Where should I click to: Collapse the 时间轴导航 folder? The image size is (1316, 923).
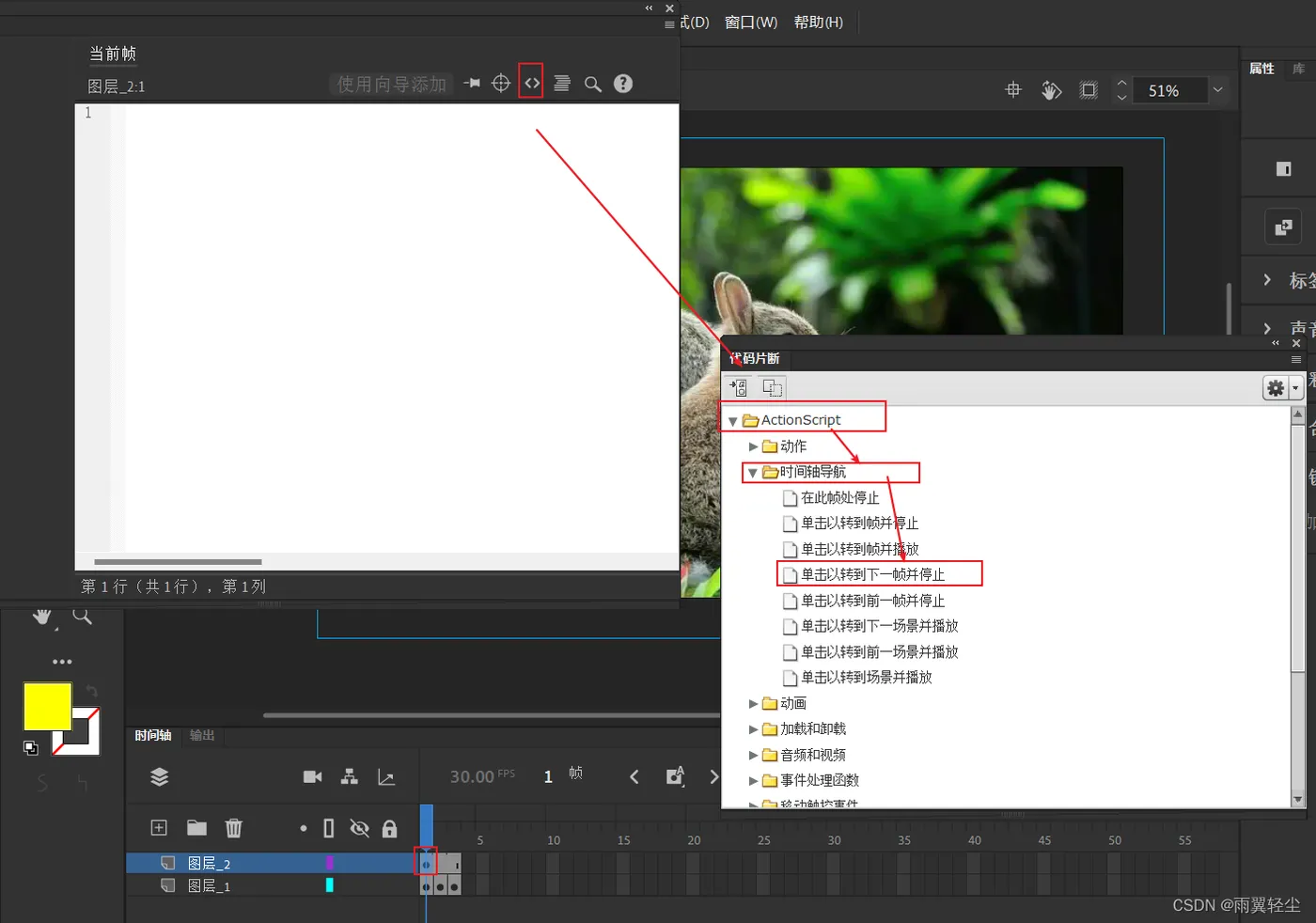(x=753, y=473)
